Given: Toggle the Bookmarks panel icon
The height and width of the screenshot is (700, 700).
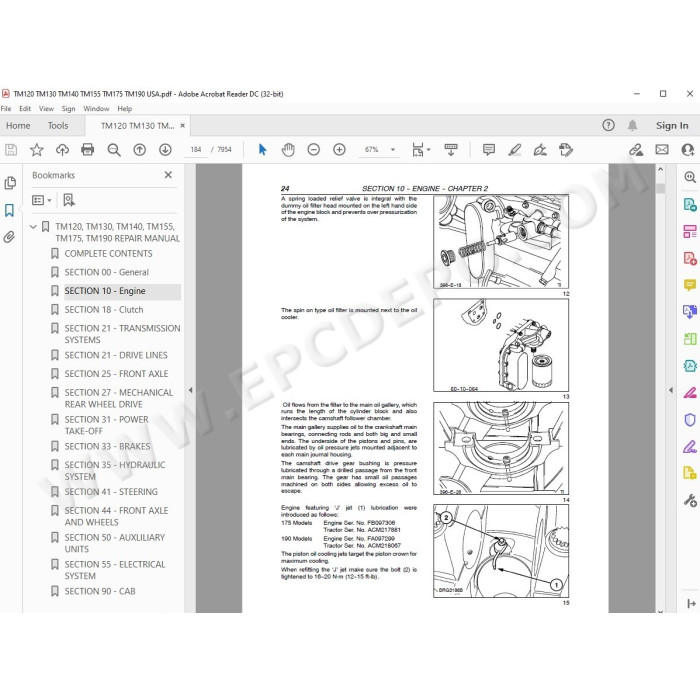Looking at the screenshot, I should pos(9,210).
